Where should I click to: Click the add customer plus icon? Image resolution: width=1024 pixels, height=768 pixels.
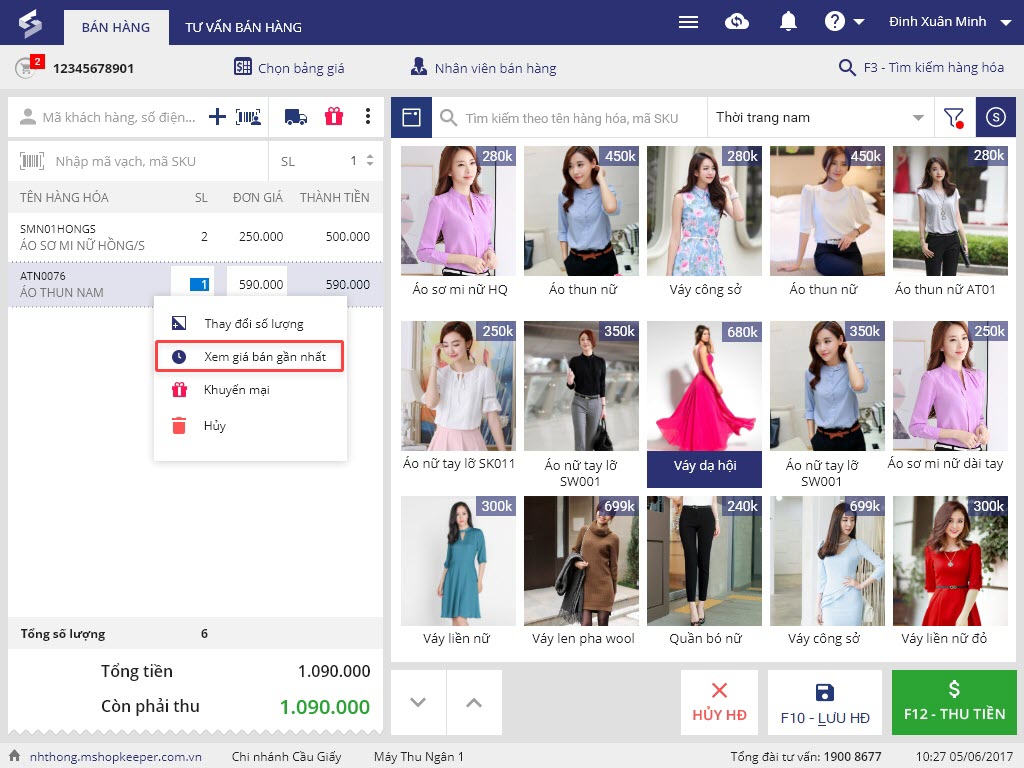[217, 117]
